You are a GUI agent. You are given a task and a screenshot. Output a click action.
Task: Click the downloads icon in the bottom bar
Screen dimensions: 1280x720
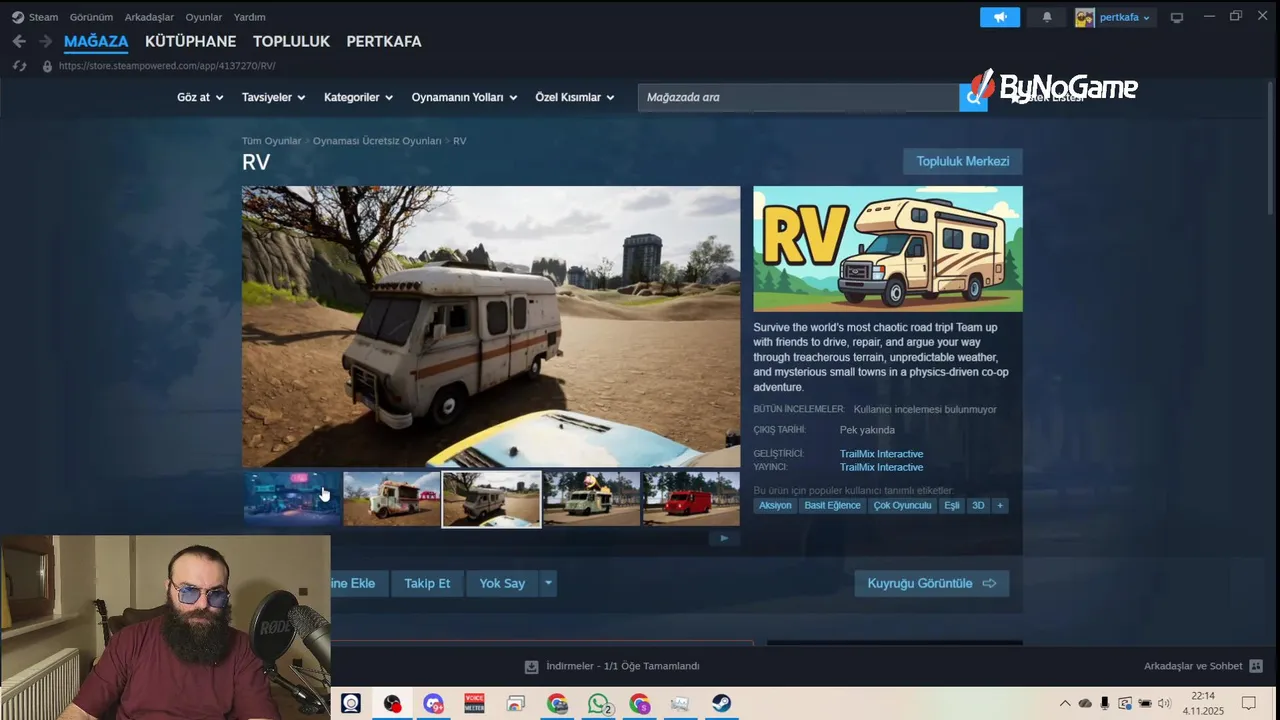tap(531, 666)
